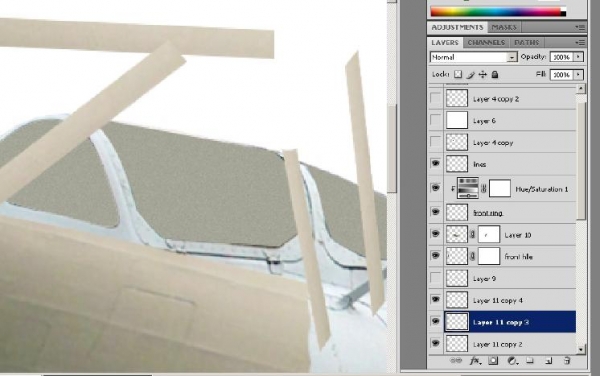Hide the Hue/Saturation 1 layer
Viewport: 600px width, 376px height.
tap(435, 188)
